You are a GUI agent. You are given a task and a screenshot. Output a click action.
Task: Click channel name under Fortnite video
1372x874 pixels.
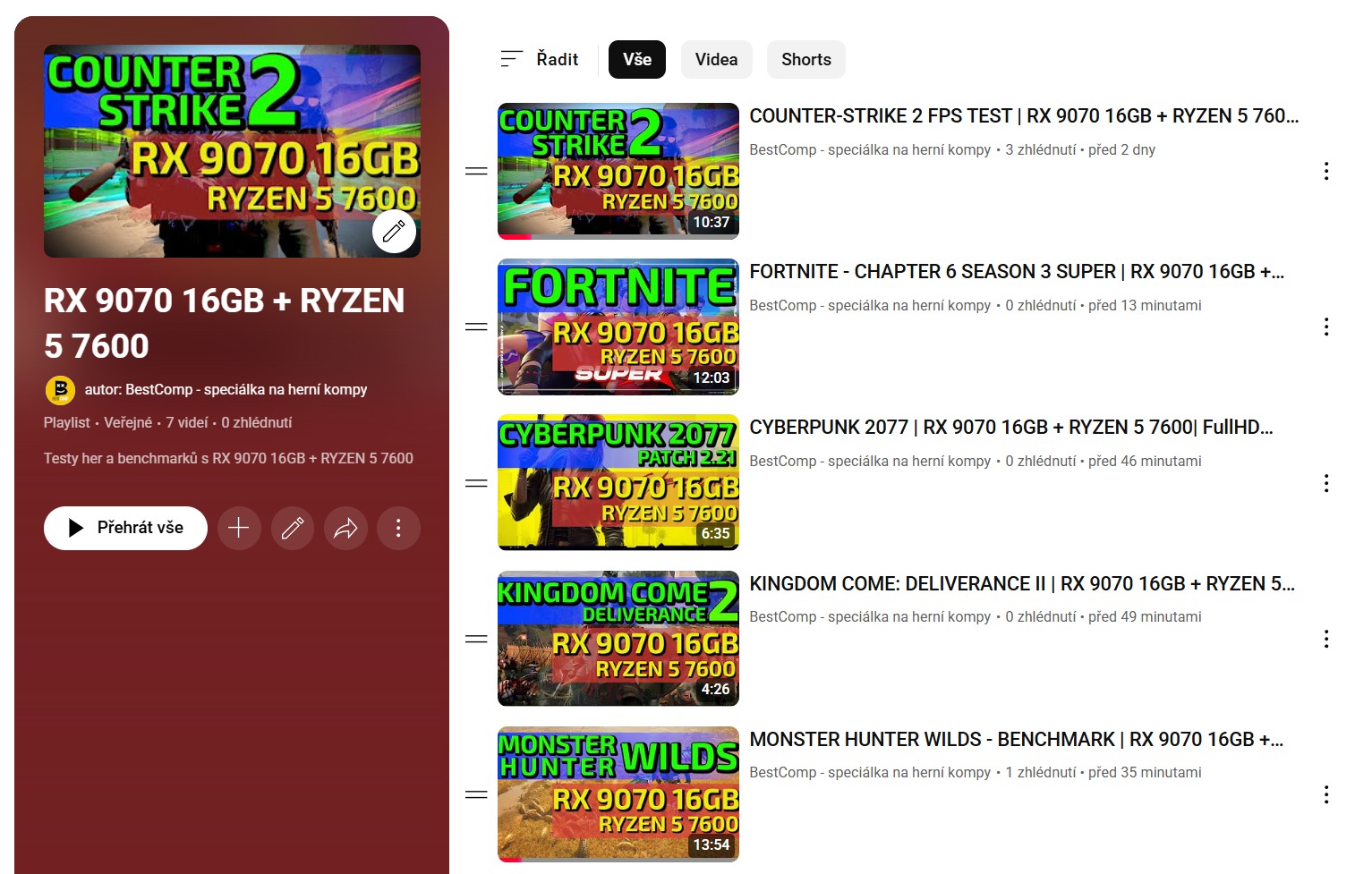[870, 305]
